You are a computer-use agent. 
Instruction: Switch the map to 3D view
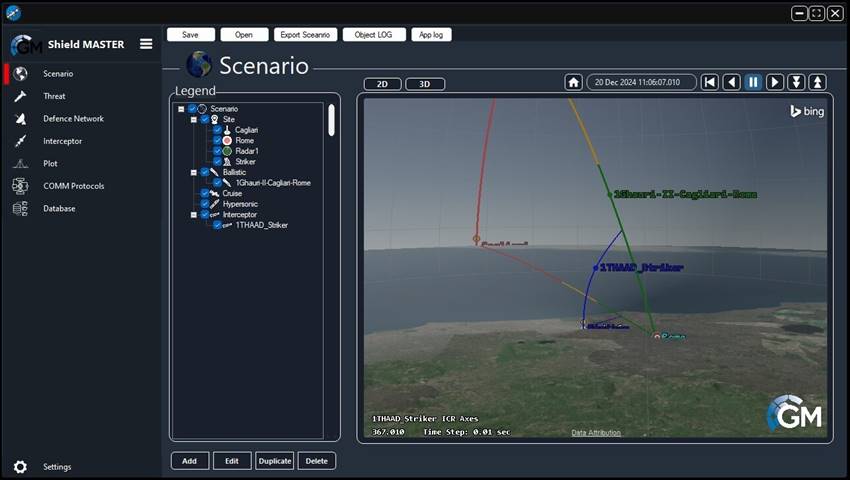tap(425, 84)
